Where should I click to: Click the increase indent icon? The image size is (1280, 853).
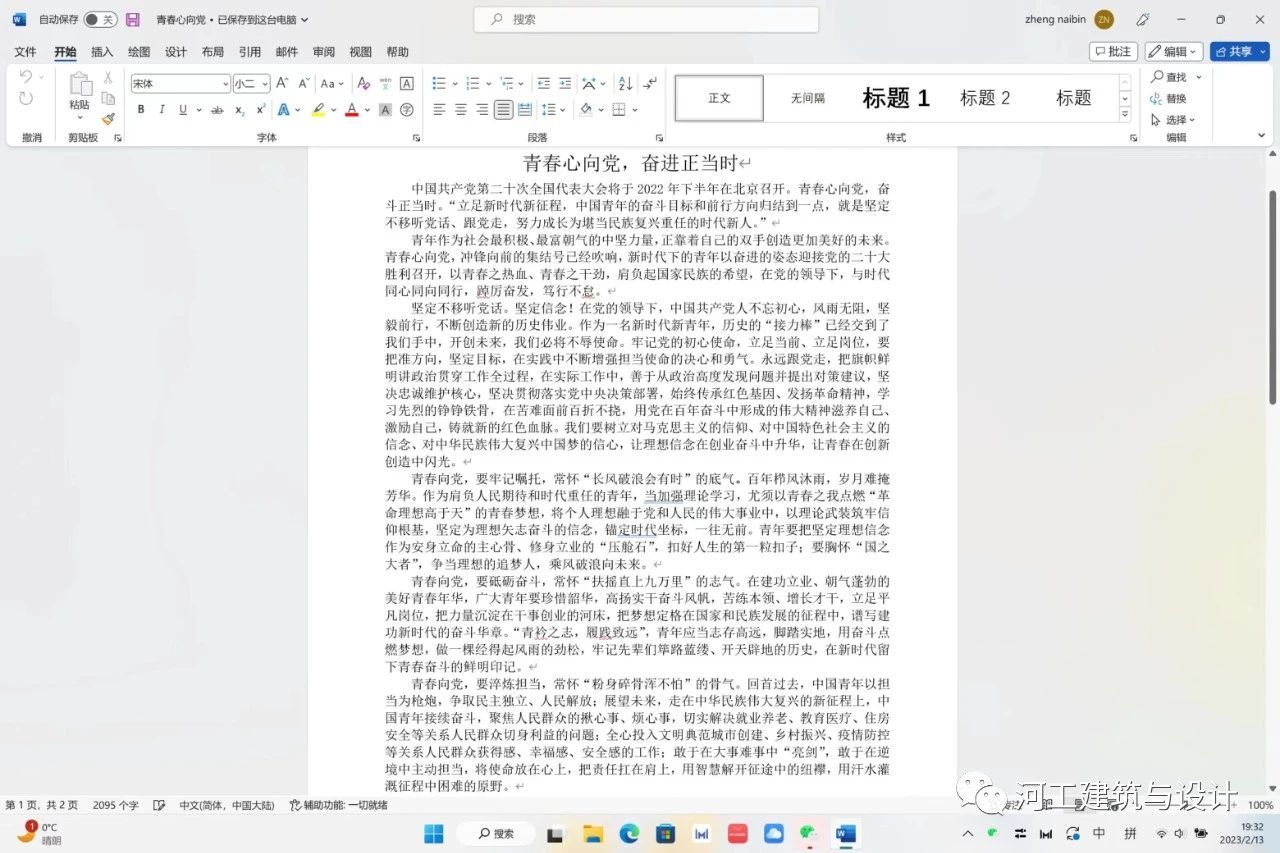(x=565, y=84)
